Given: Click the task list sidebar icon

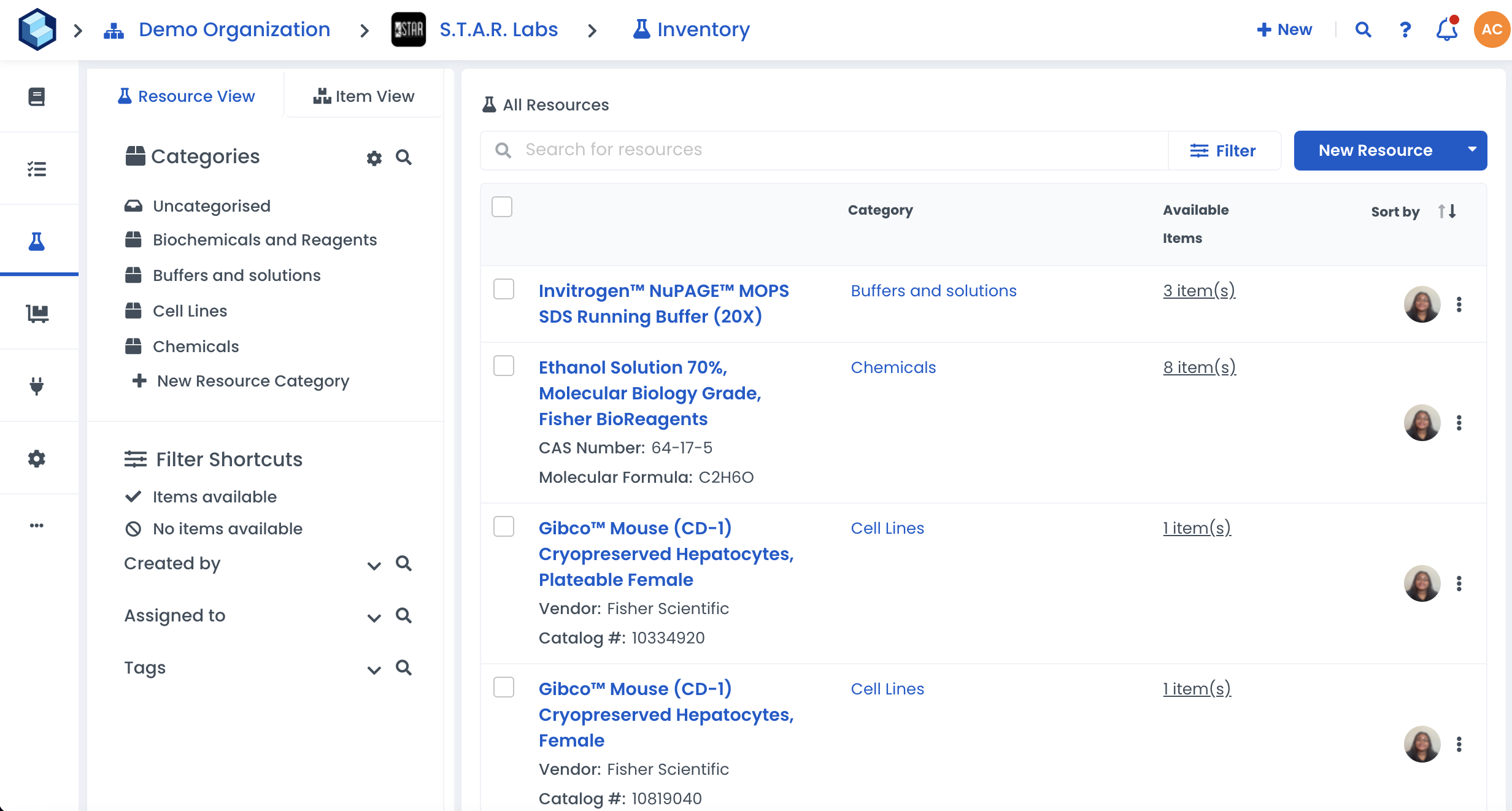Looking at the screenshot, I should (37, 169).
